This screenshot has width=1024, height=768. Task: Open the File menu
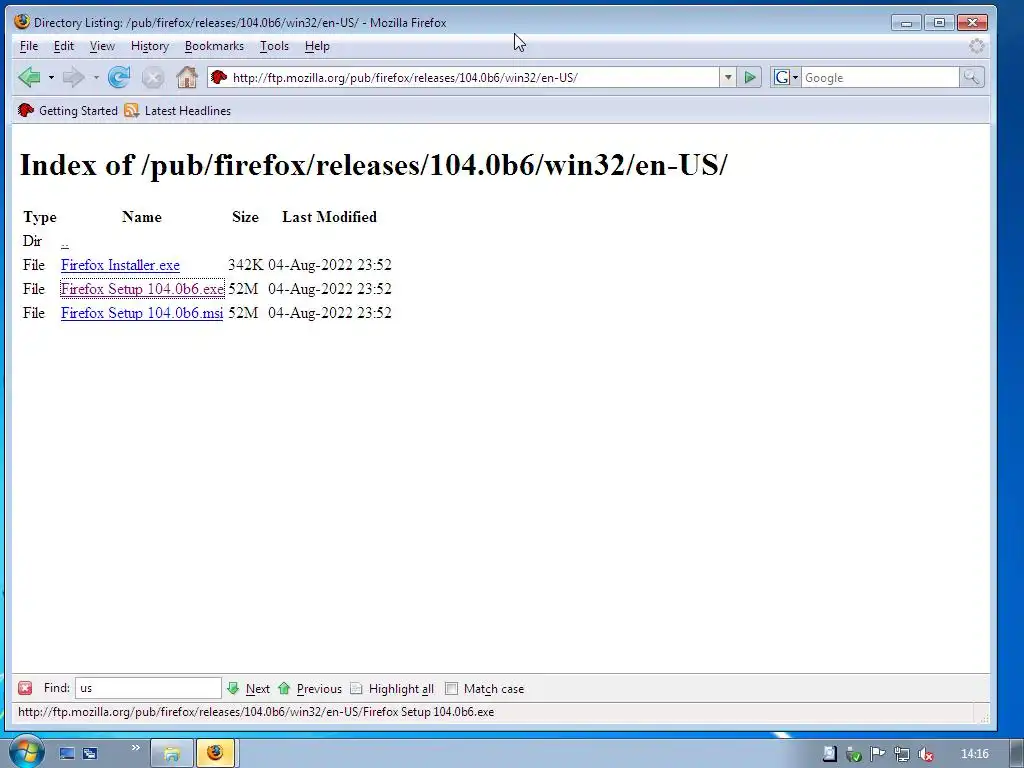[29, 46]
